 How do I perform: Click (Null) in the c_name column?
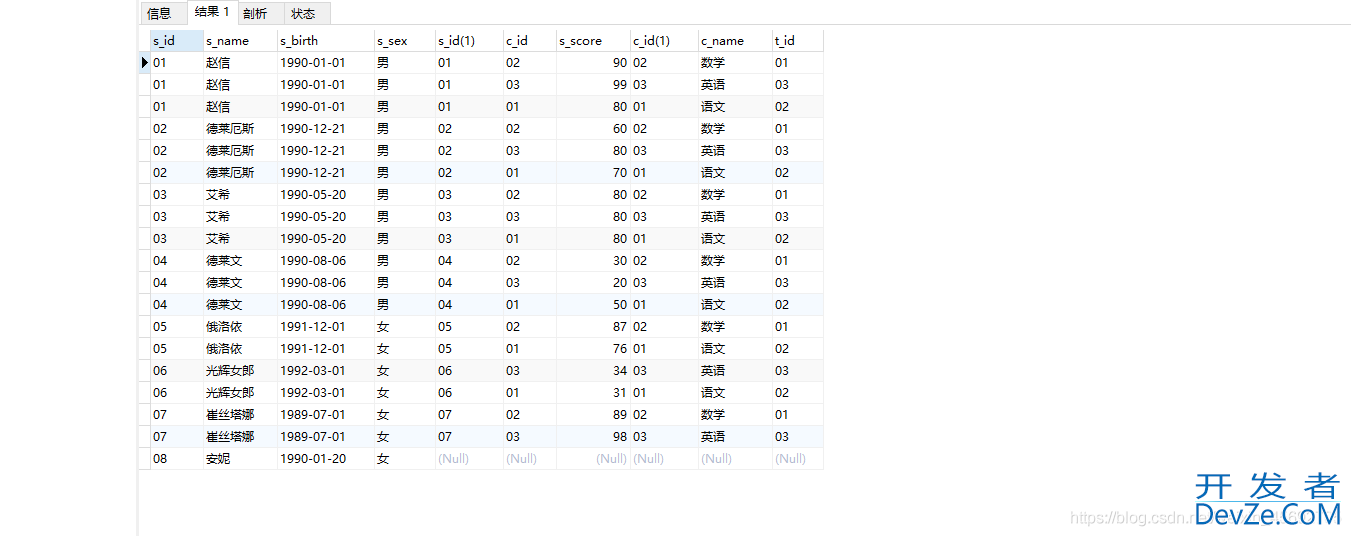717,459
